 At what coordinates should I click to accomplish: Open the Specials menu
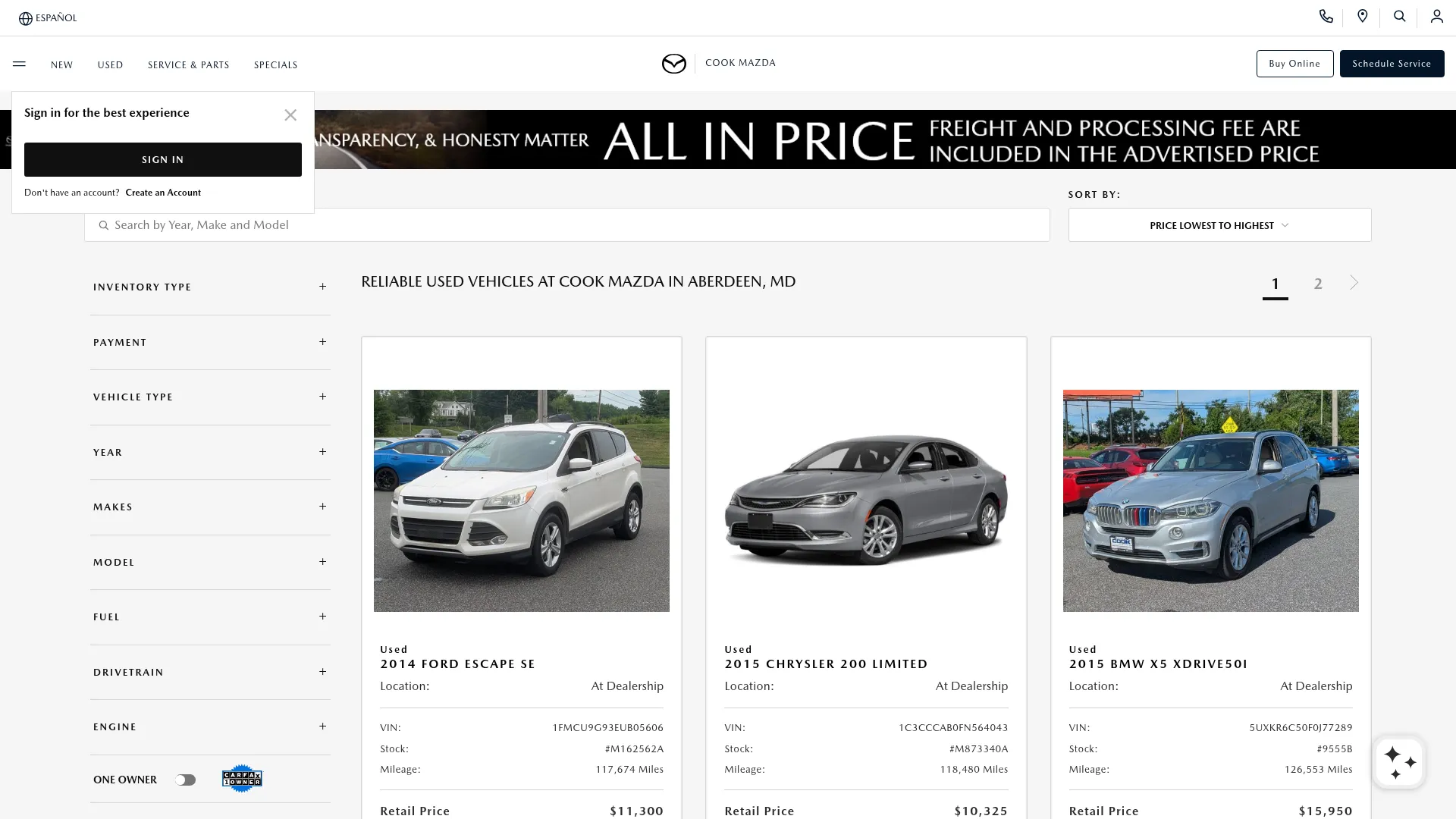point(275,65)
